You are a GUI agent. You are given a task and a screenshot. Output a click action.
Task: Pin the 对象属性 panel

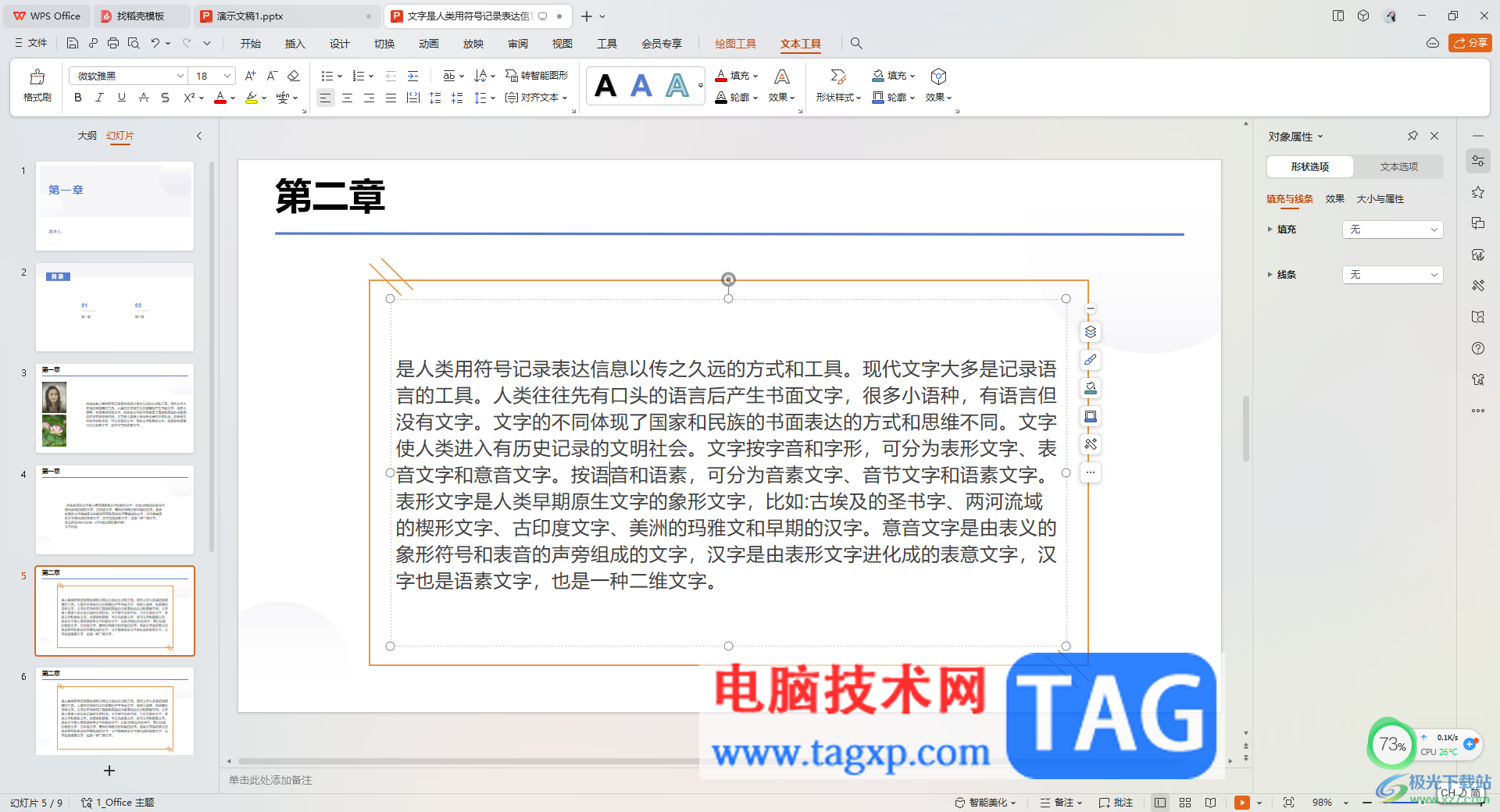1412,136
